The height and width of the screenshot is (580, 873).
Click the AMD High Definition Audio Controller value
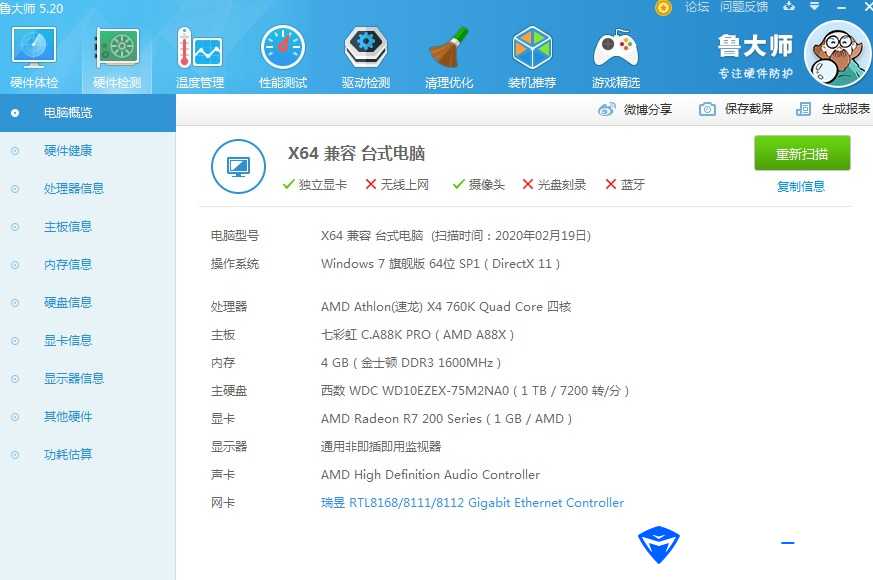pos(430,475)
